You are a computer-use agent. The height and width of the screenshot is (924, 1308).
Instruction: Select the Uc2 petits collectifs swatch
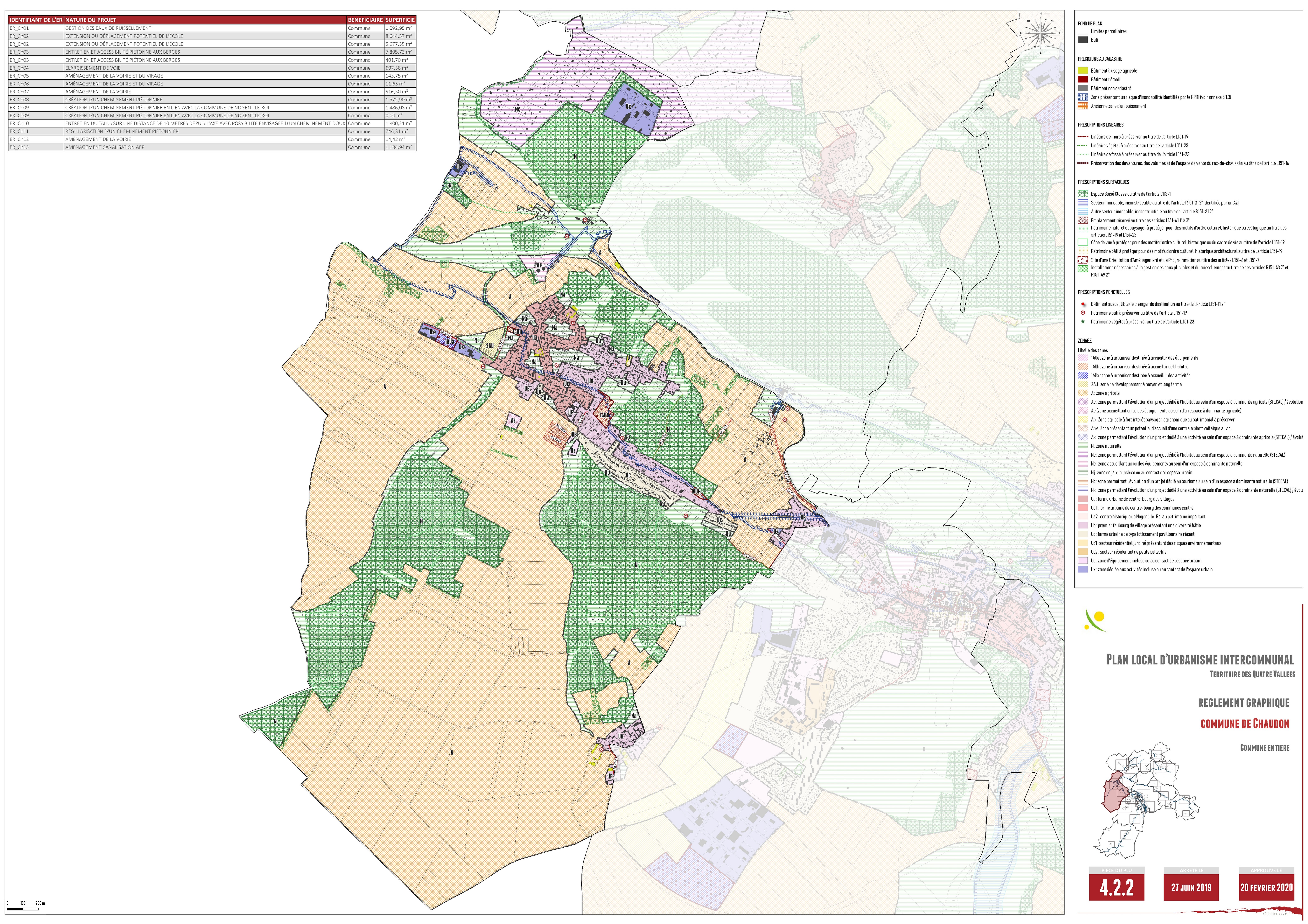(1083, 552)
